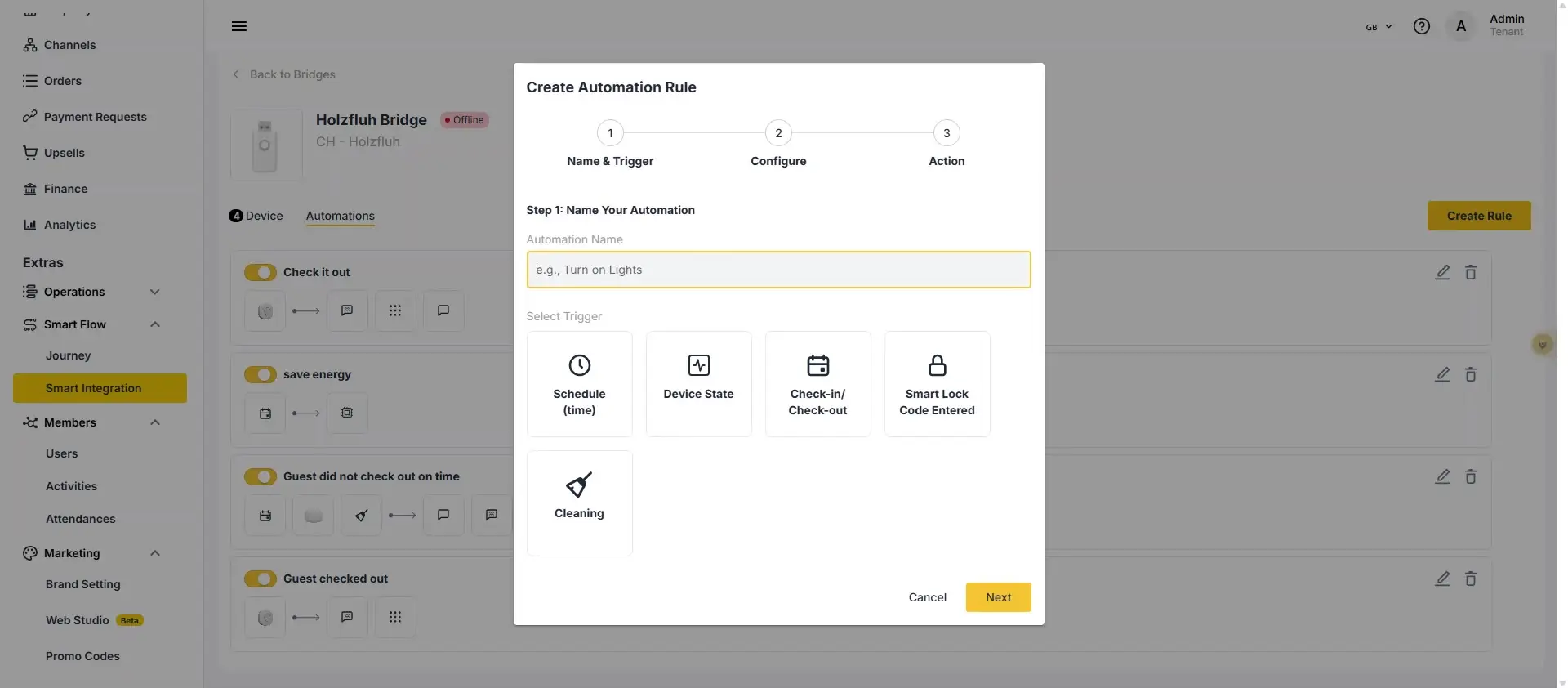
Task: Open Web Studio Beta in sidebar
Action: coord(95,620)
